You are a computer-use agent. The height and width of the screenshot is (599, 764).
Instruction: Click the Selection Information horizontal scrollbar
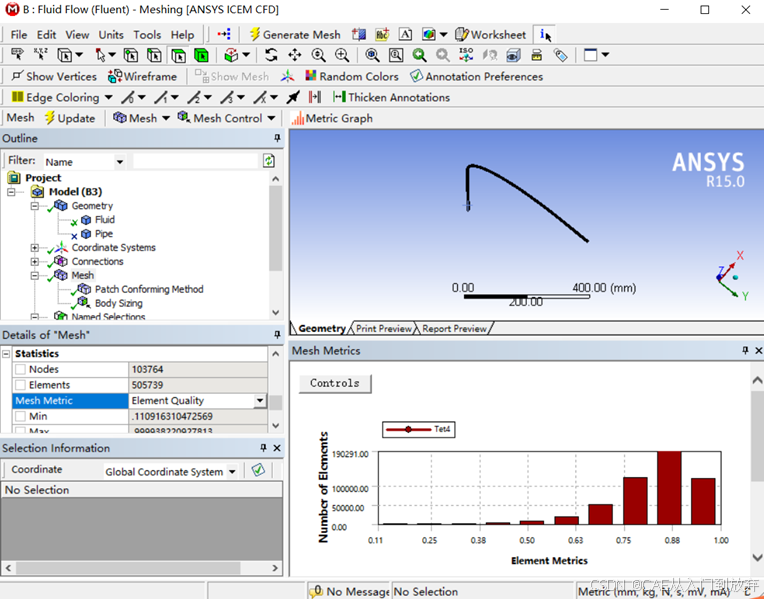[x=128, y=568]
